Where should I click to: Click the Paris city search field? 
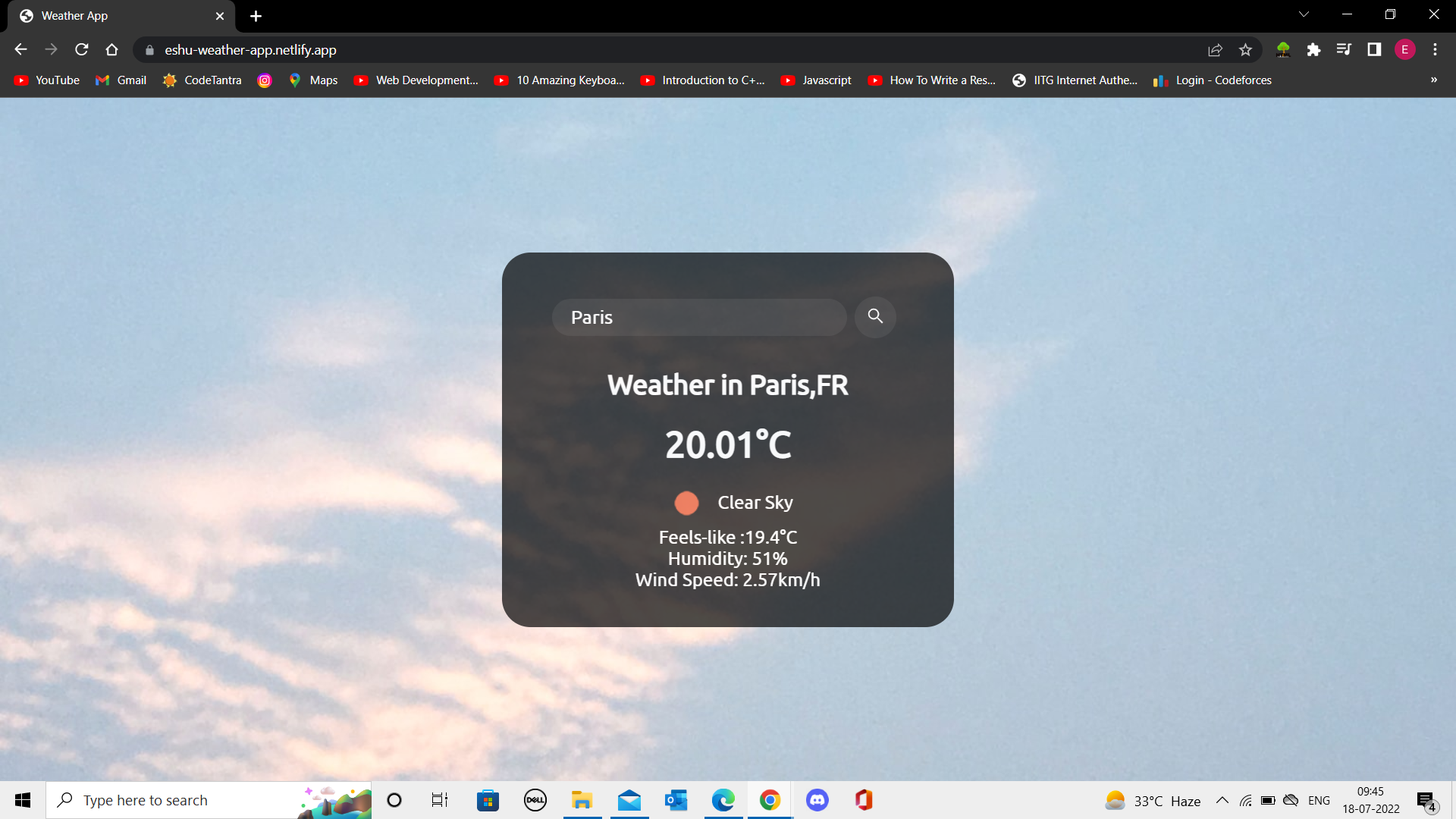[699, 317]
